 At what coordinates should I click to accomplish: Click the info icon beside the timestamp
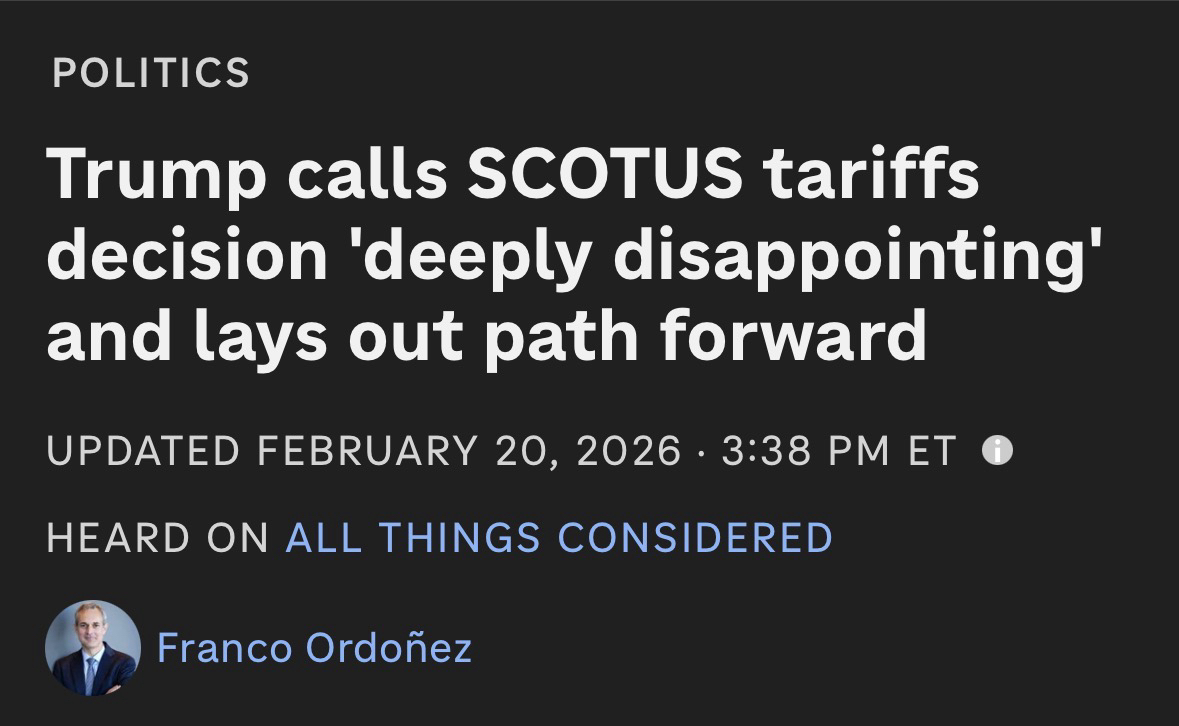(x=997, y=451)
